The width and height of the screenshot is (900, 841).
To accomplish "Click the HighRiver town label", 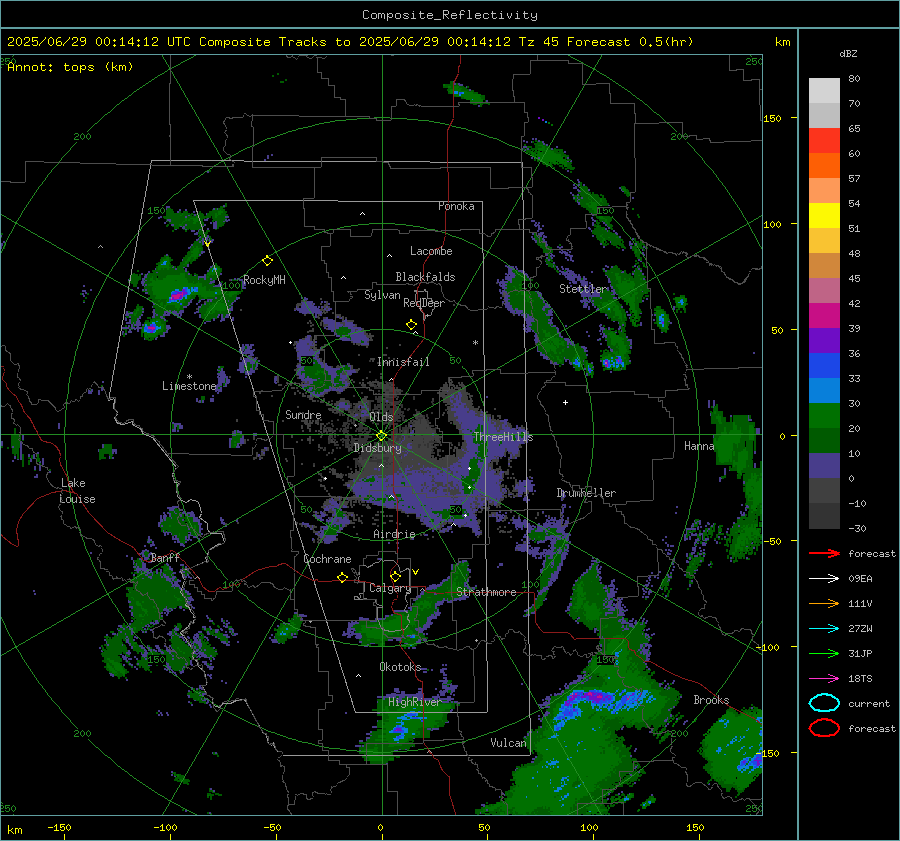I will 414,702.
